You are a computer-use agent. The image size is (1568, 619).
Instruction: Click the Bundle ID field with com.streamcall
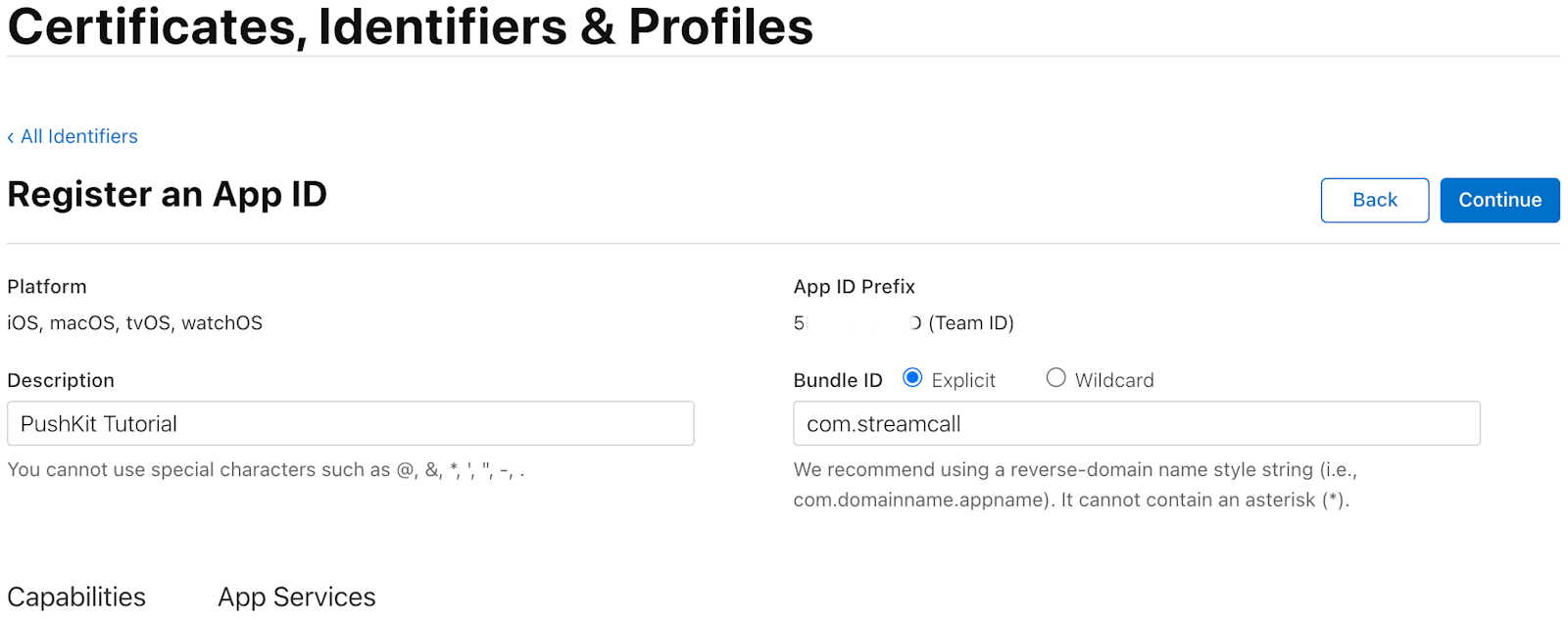pos(1136,423)
